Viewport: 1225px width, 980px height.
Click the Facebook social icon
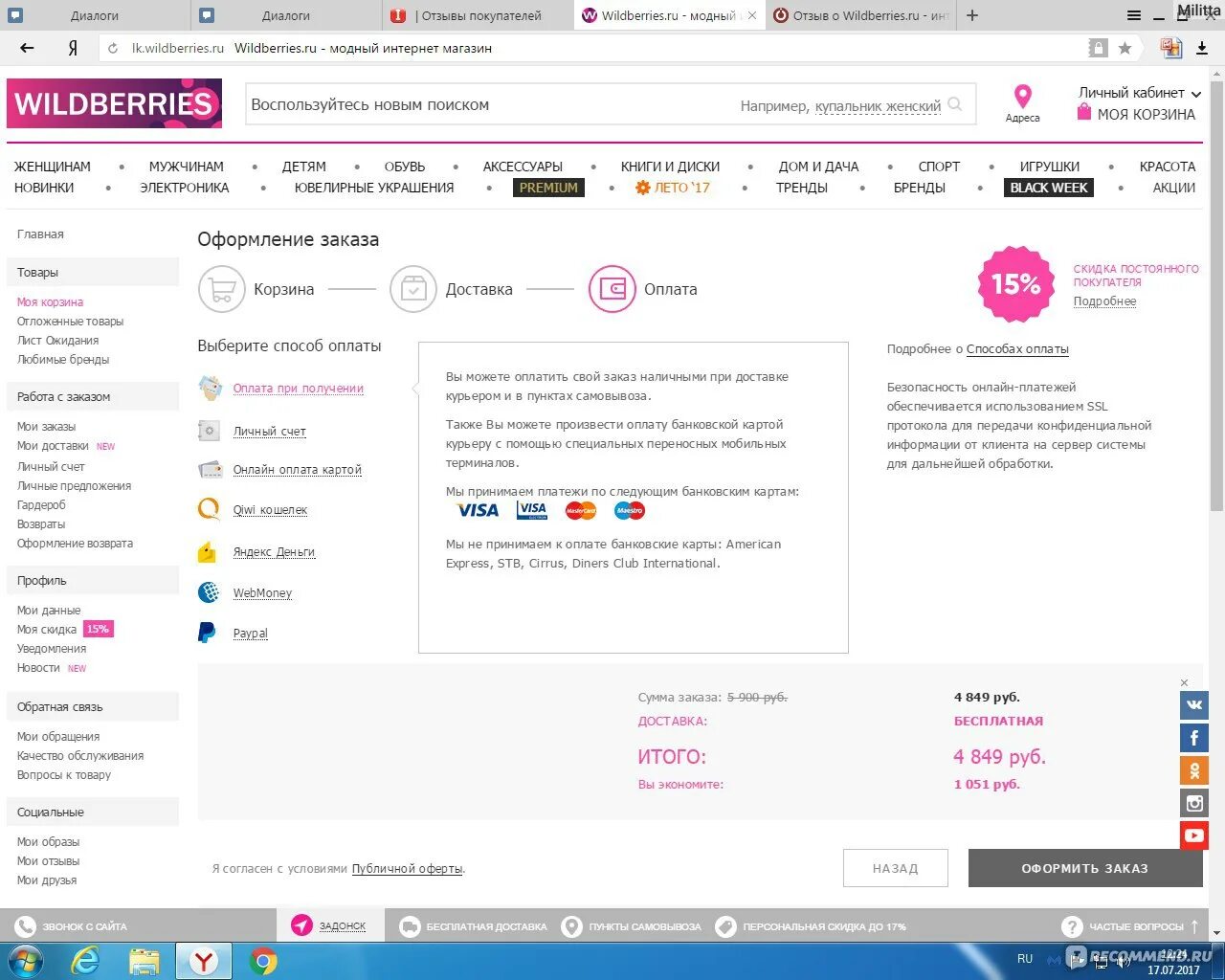point(1194,738)
